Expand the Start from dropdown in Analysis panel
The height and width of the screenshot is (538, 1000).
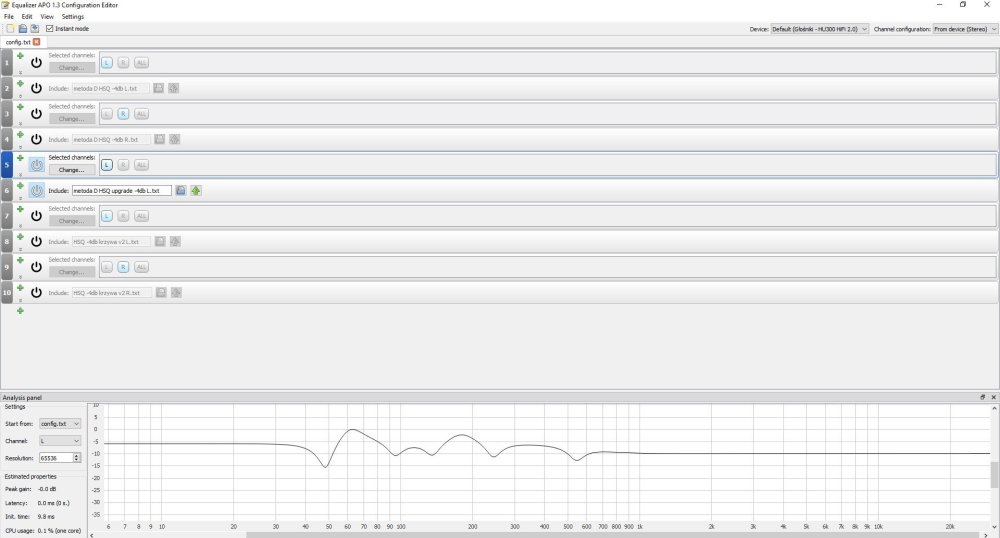pos(62,423)
